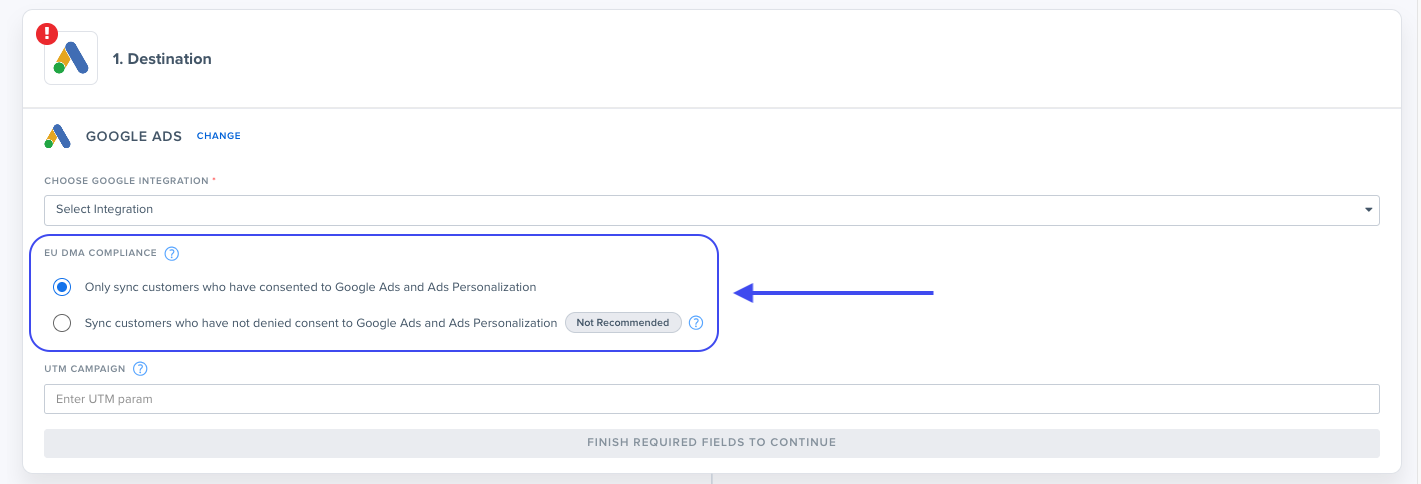Click the Not Recommended badge
The height and width of the screenshot is (484, 1421).
pyautogui.click(x=623, y=323)
